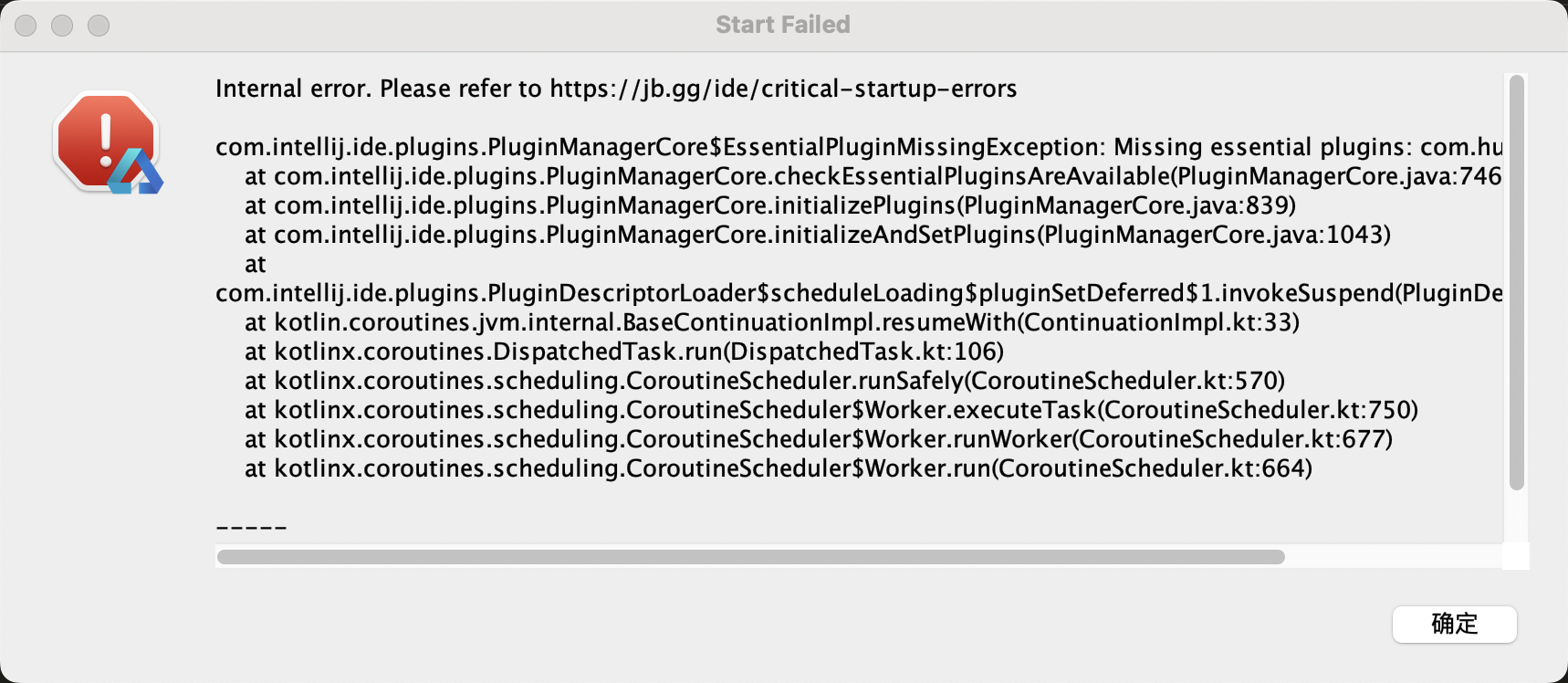Click the Start Failed title text

[783, 25]
